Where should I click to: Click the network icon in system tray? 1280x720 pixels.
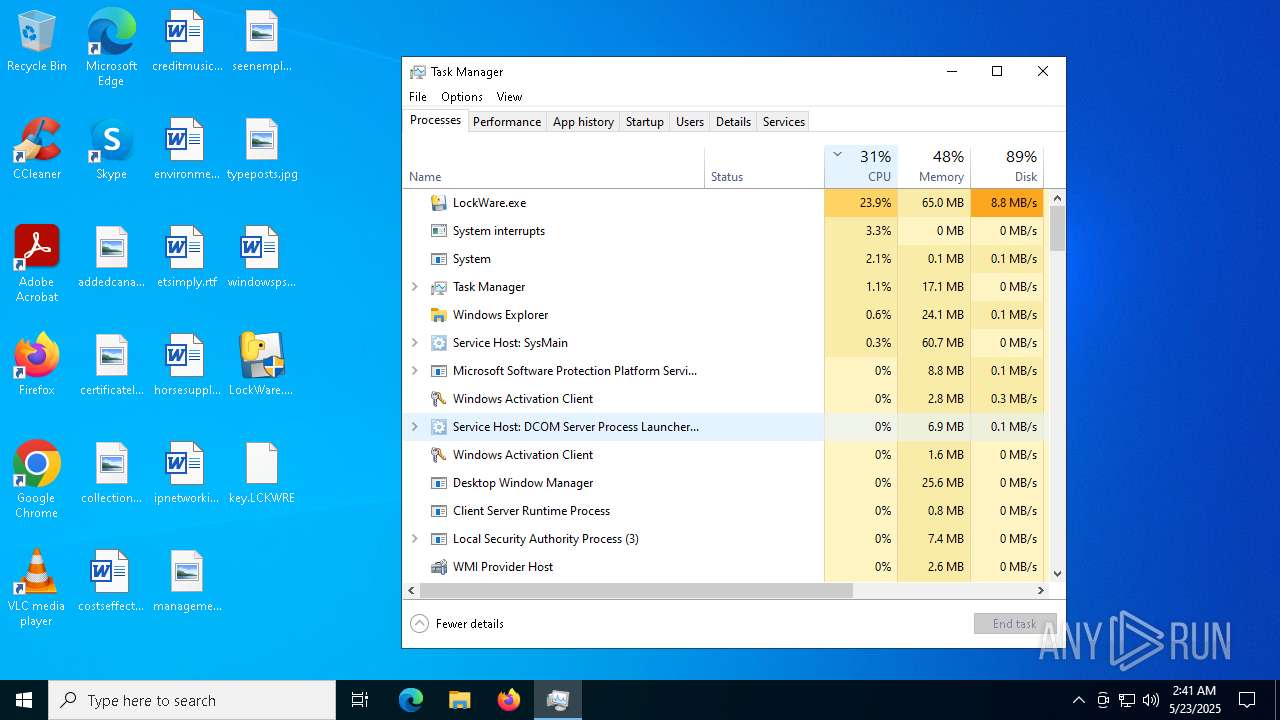point(1127,700)
